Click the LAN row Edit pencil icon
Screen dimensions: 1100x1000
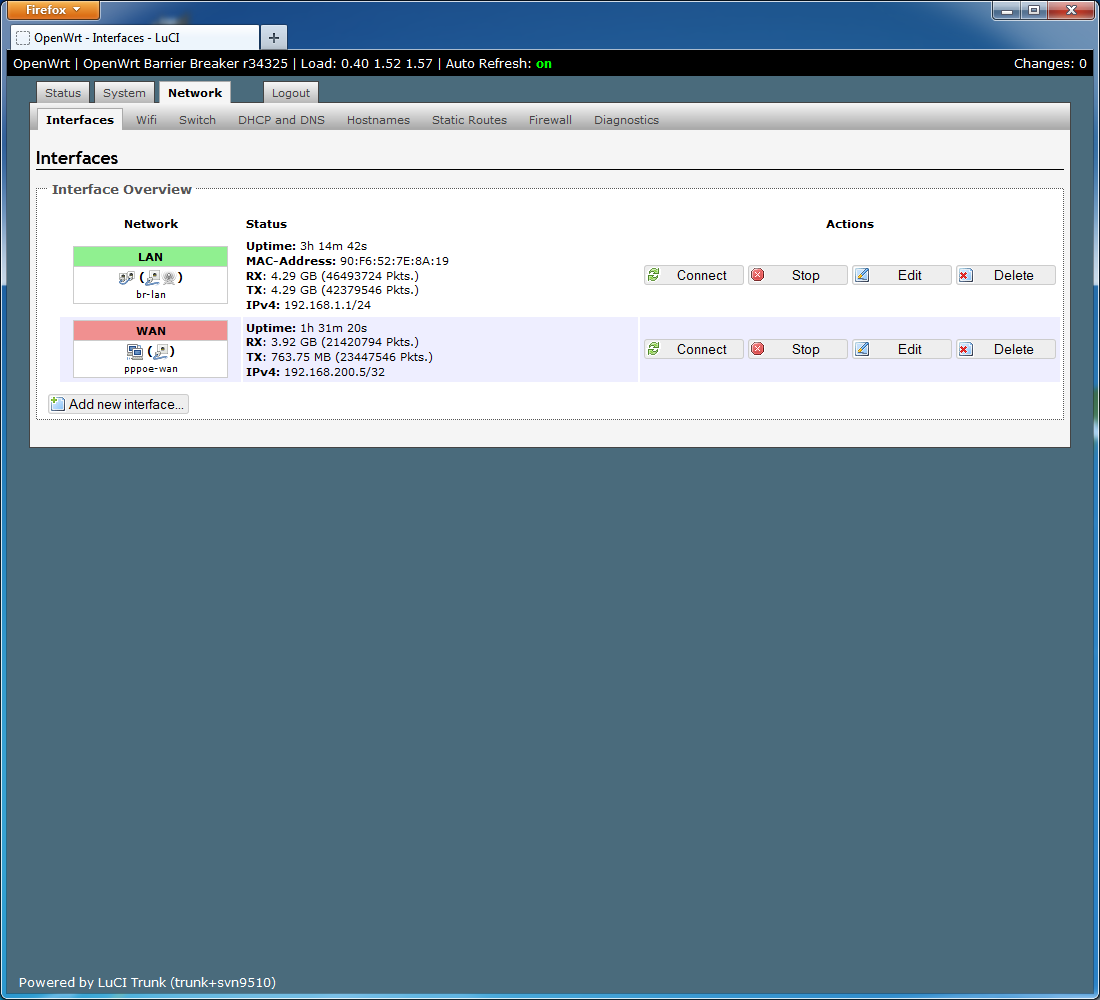862,275
